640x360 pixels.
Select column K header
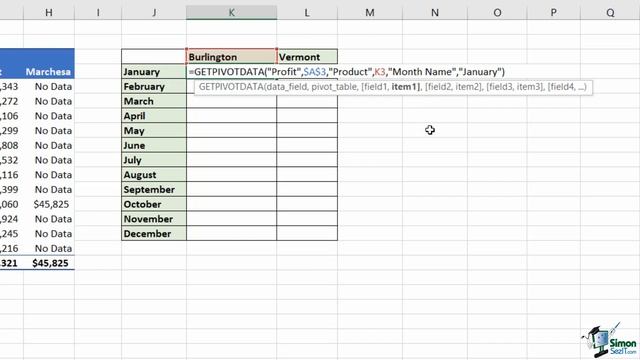[231, 12]
